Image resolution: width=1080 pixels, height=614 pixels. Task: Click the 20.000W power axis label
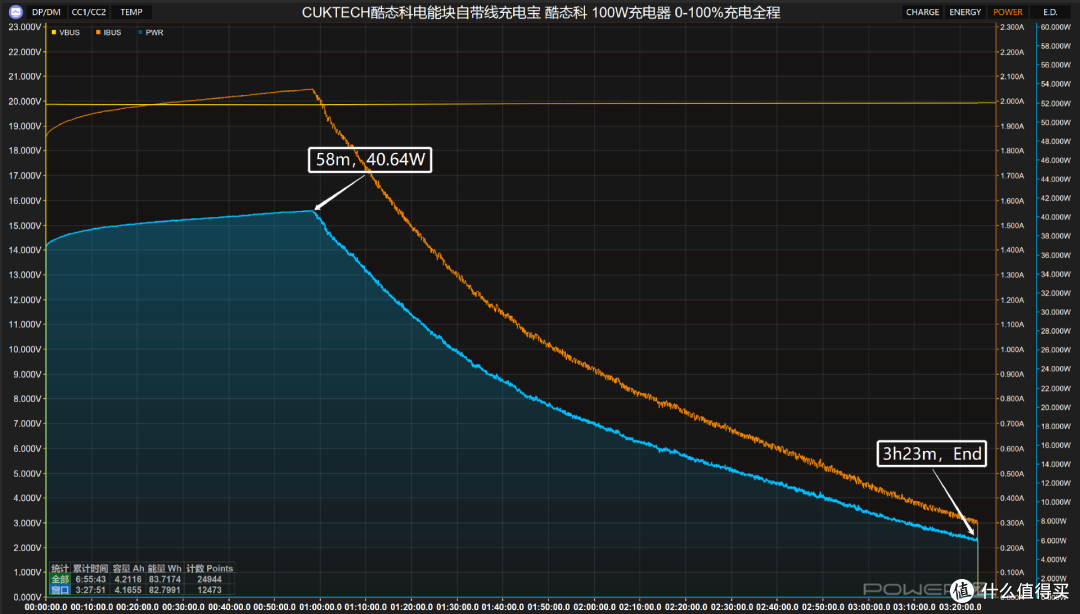1055,407
